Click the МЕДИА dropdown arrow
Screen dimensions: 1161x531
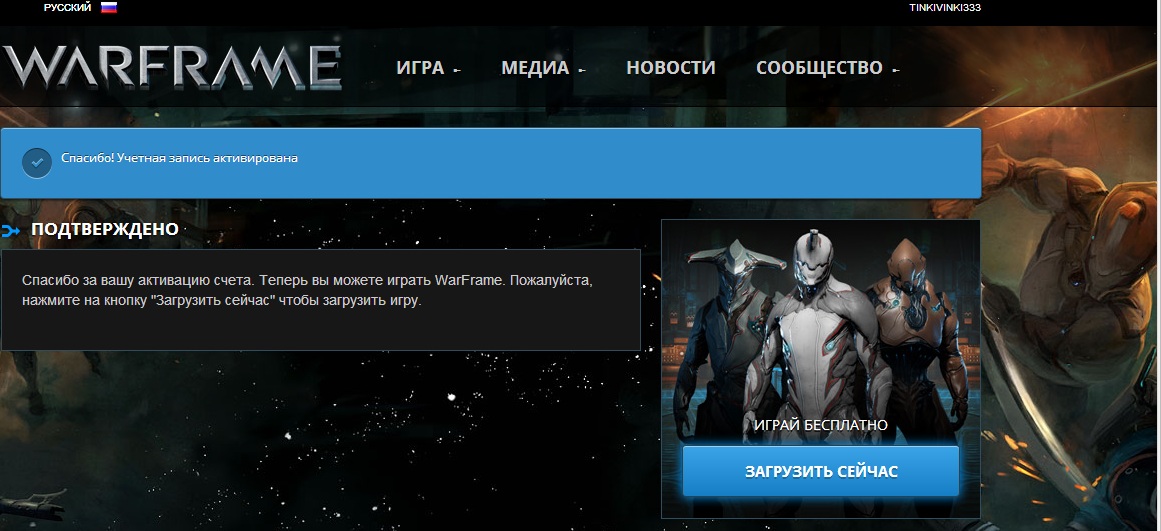(581, 70)
